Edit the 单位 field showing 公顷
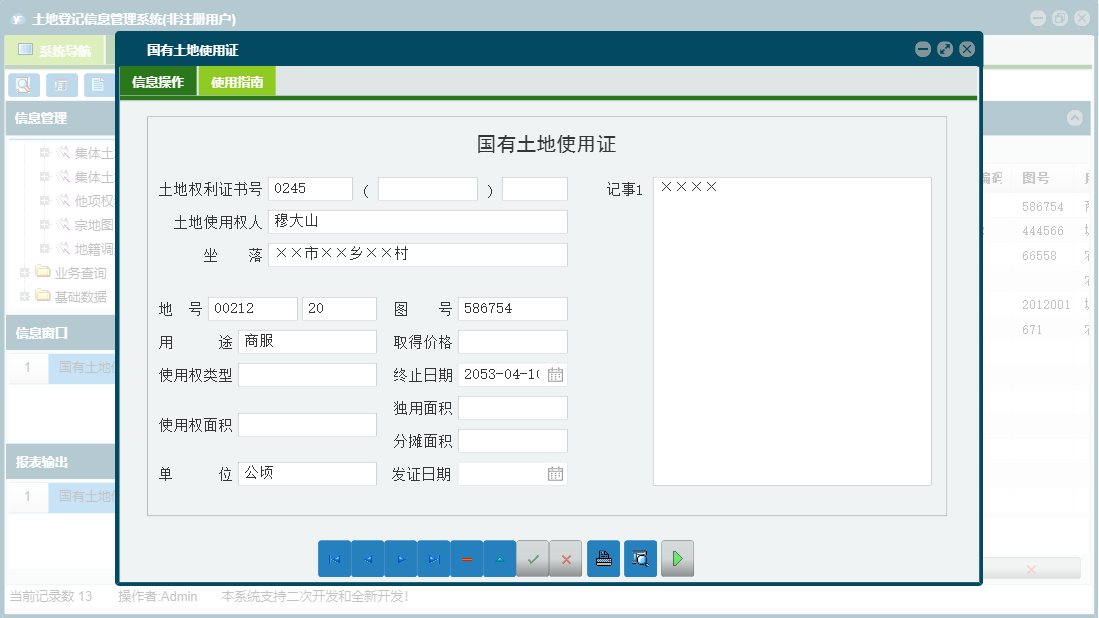 tap(308, 474)
